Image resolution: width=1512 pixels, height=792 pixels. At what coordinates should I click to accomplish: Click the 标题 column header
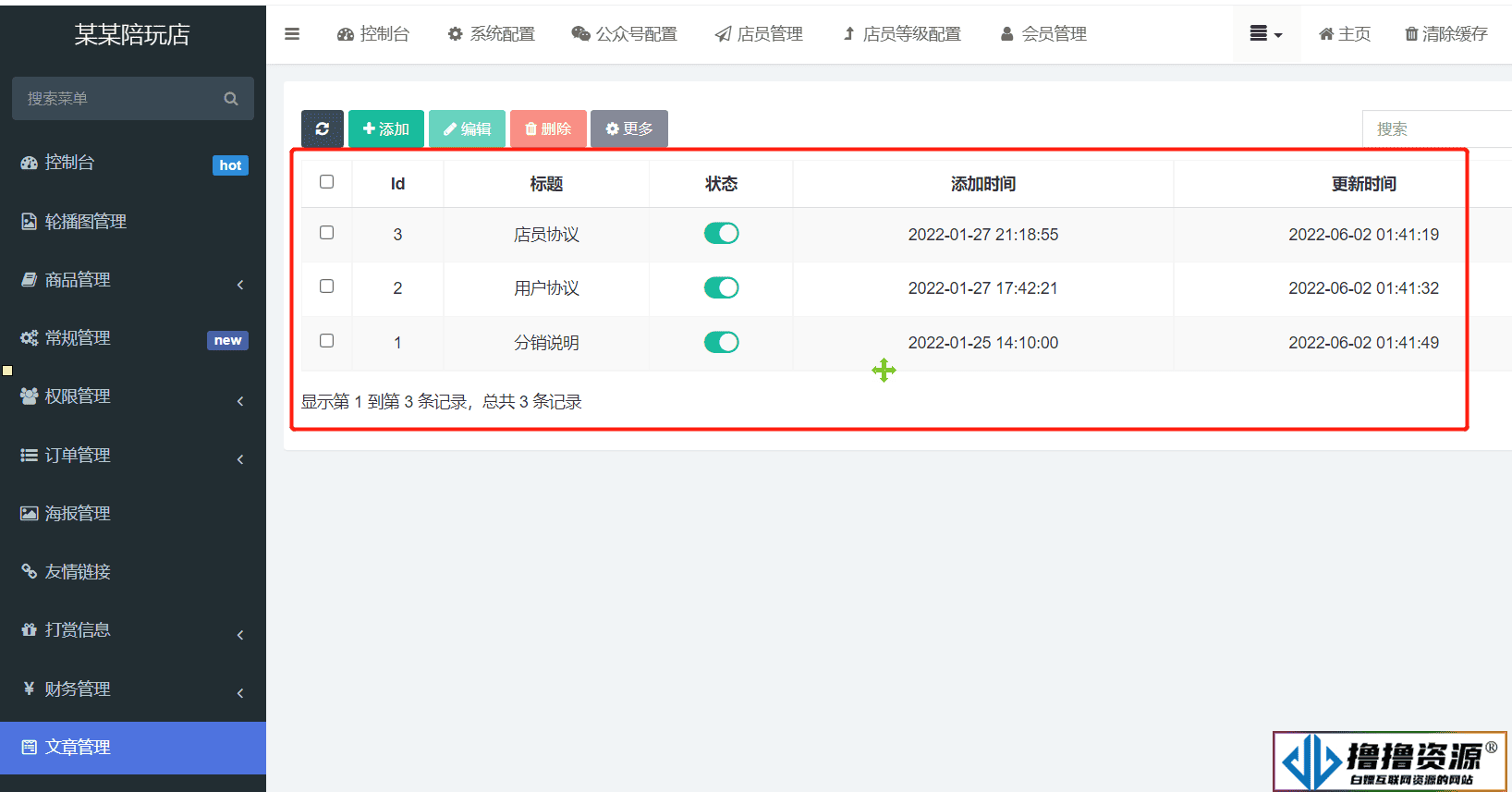click(x=546, y=184)
